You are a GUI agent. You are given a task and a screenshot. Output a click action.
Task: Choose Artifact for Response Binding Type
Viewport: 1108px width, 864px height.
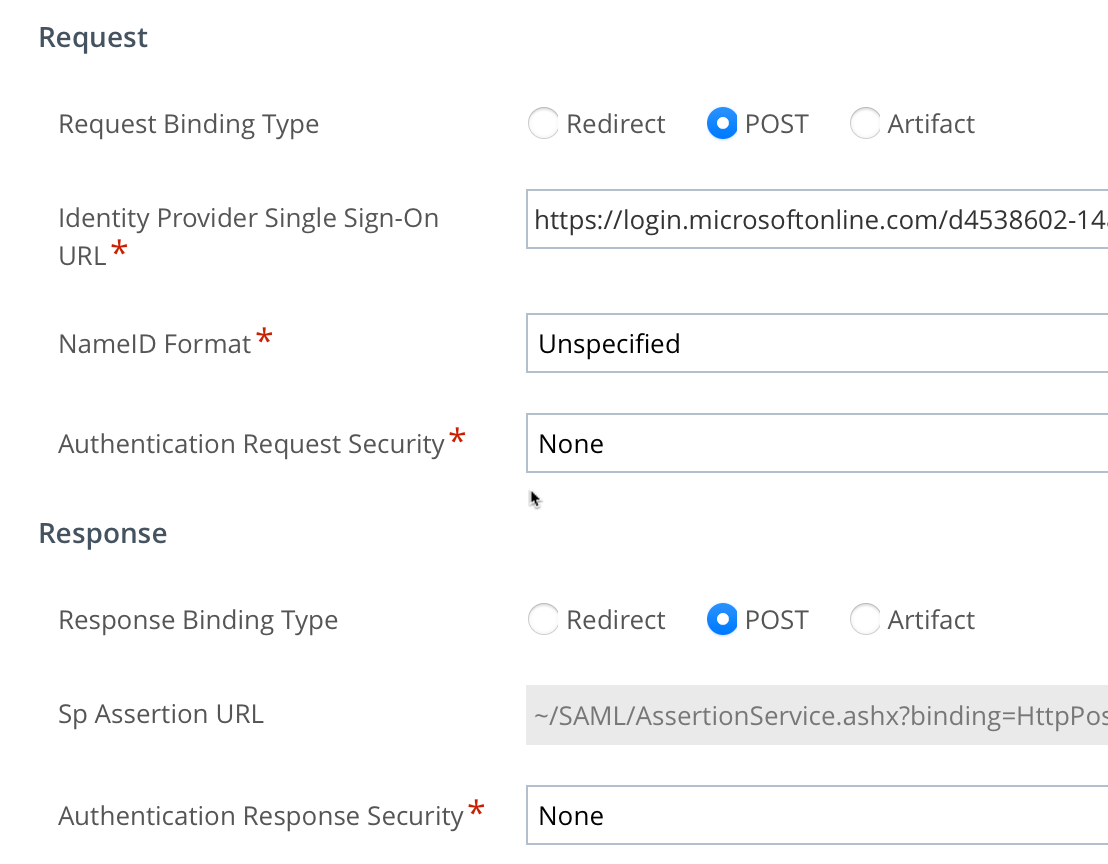(865, 620)
